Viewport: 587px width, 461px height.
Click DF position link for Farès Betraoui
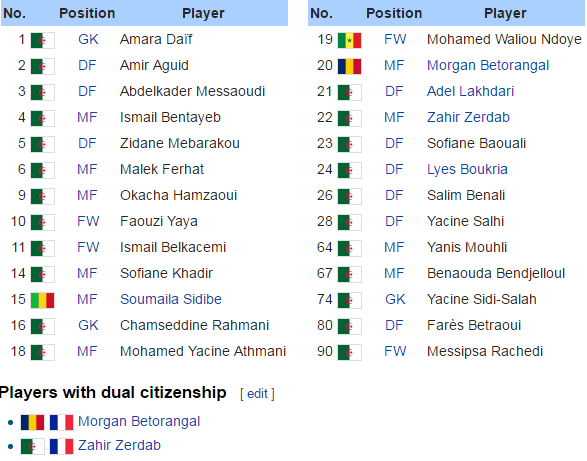coord(394,325)
